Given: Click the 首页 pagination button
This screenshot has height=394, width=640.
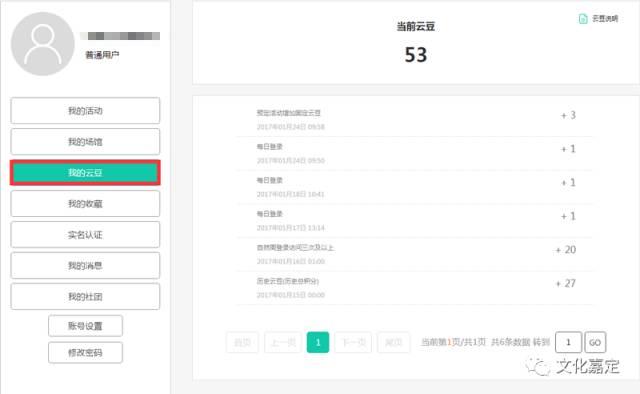Looking at the screenshot, I should [x=242, y=342].
